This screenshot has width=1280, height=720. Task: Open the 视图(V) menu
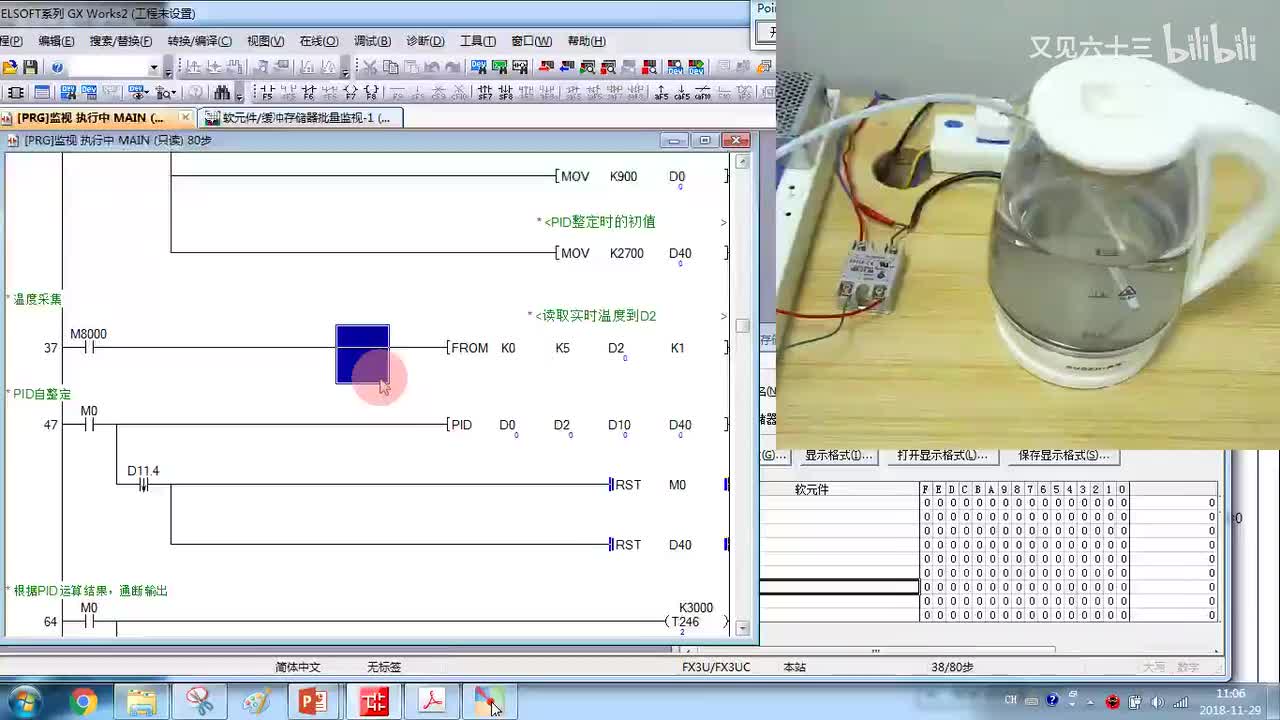[266, 41]
